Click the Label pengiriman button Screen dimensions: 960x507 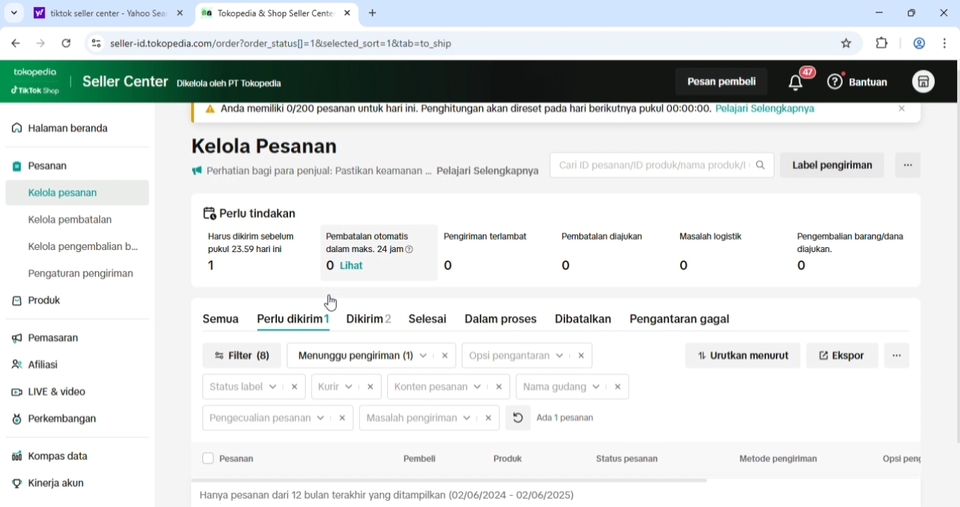coord(831,165)
